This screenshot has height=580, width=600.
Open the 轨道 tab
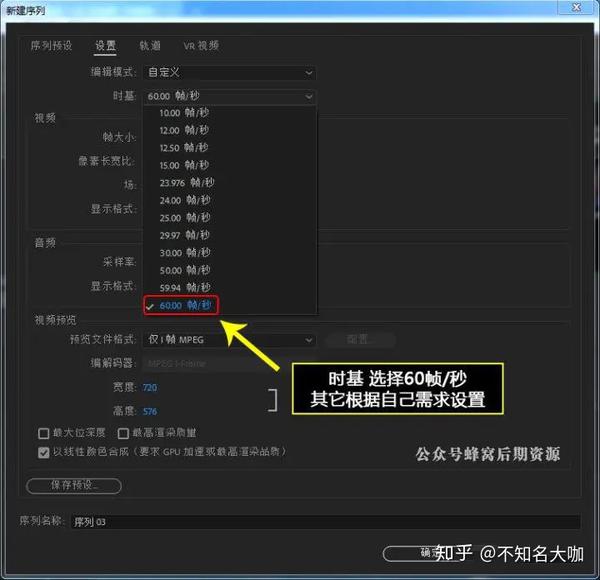pos(150,46)
